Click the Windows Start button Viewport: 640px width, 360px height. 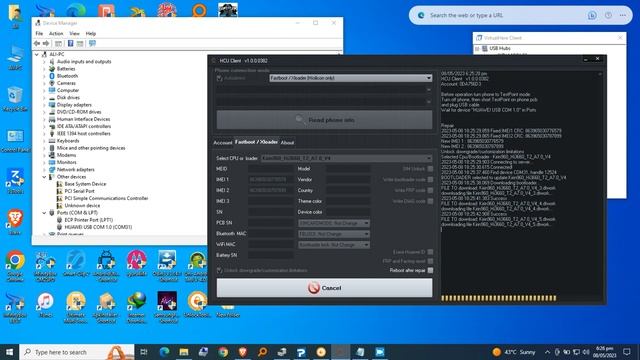(x=9, y=352)
